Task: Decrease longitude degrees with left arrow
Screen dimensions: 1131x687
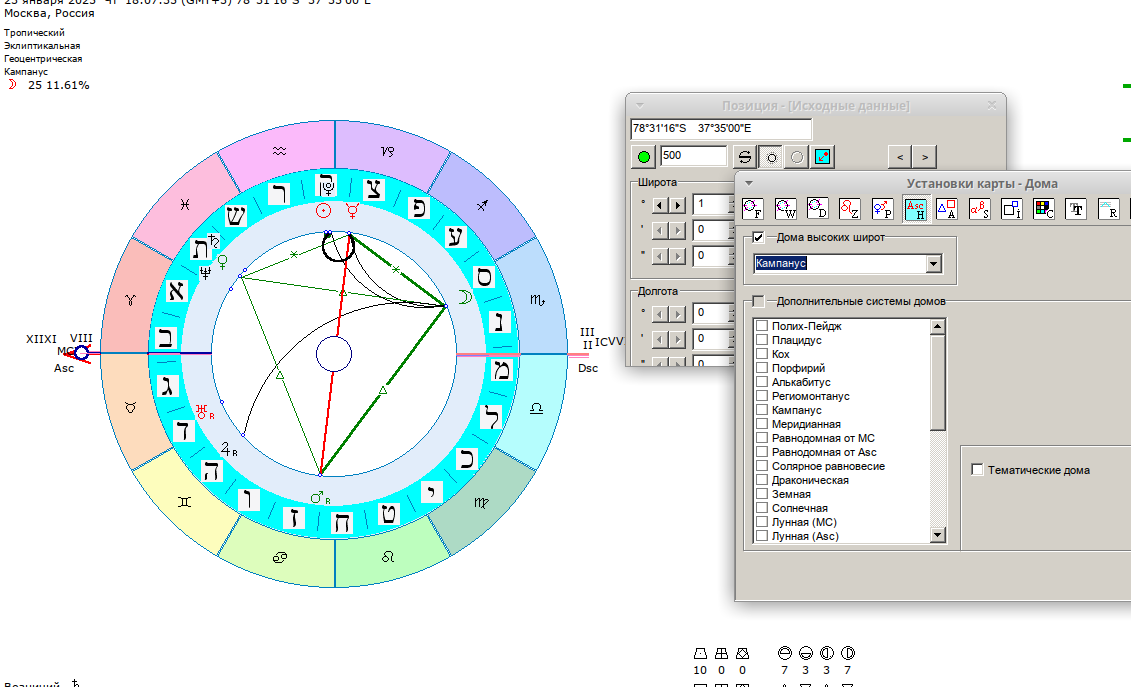Action: (660, 314)
